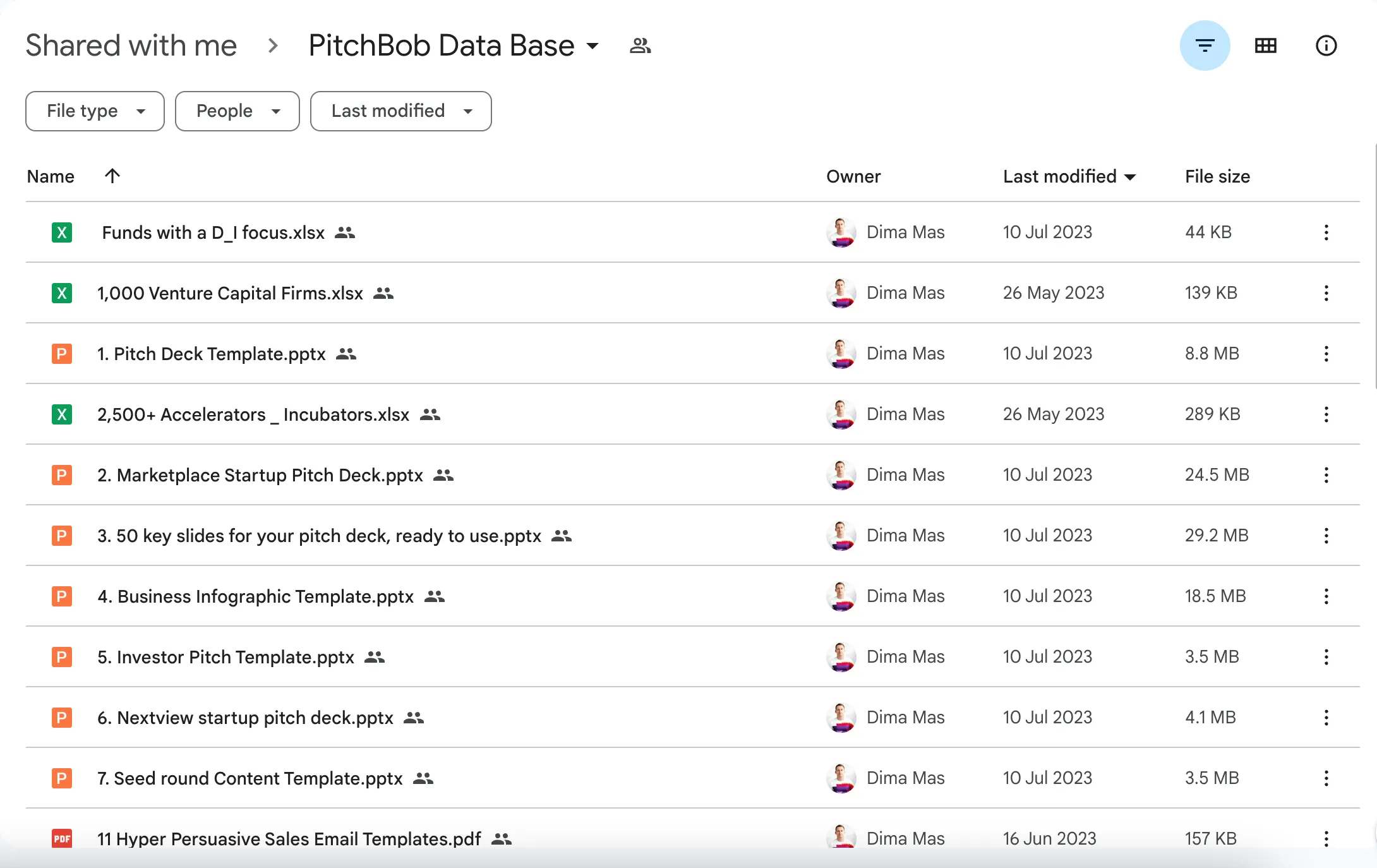
Task: Open more actions for Nextview startup pitch deck
Action: [x=1326, y=718]
